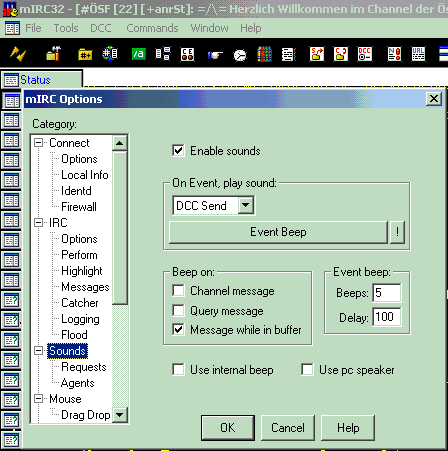Click the Beeps count input field
This screenshot has height=451, width=448.
[x=386, y=293]
